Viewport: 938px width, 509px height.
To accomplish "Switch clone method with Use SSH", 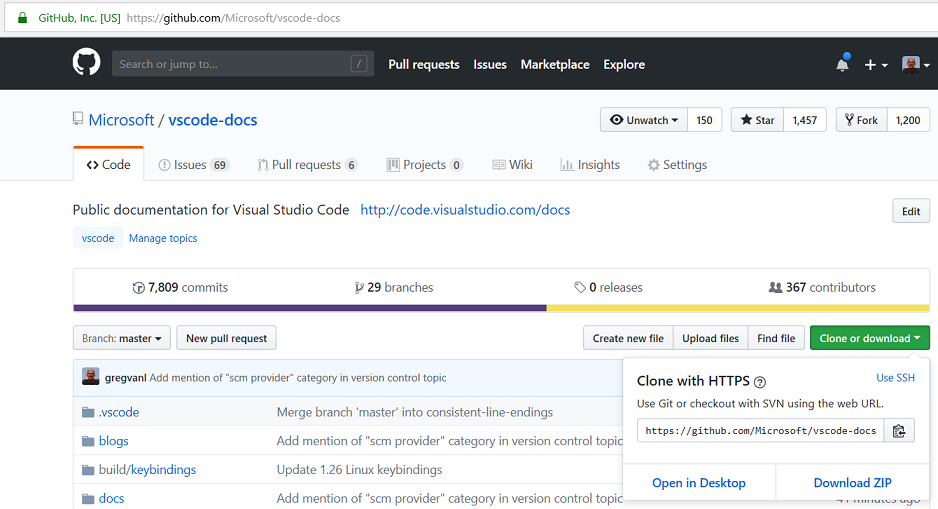I will [x=896, y=377].
